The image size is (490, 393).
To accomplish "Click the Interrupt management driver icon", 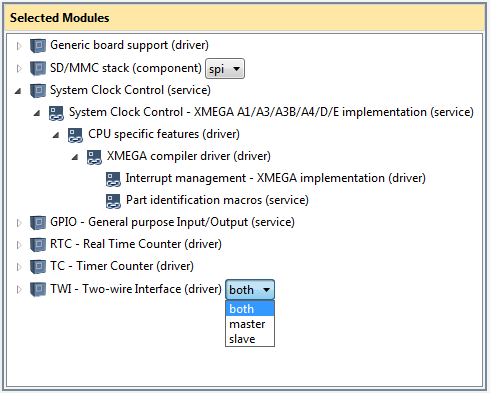I will pyautogui.click(x=113, y=179).
